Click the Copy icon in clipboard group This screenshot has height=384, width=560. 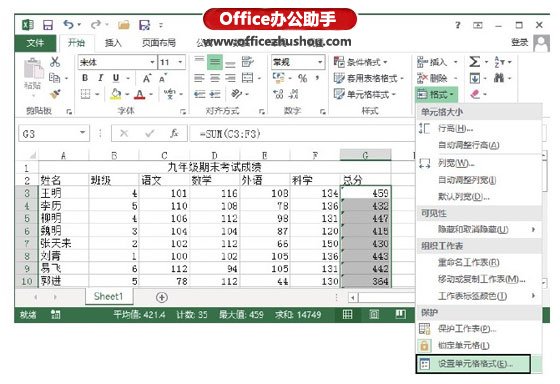pos(54,78)
